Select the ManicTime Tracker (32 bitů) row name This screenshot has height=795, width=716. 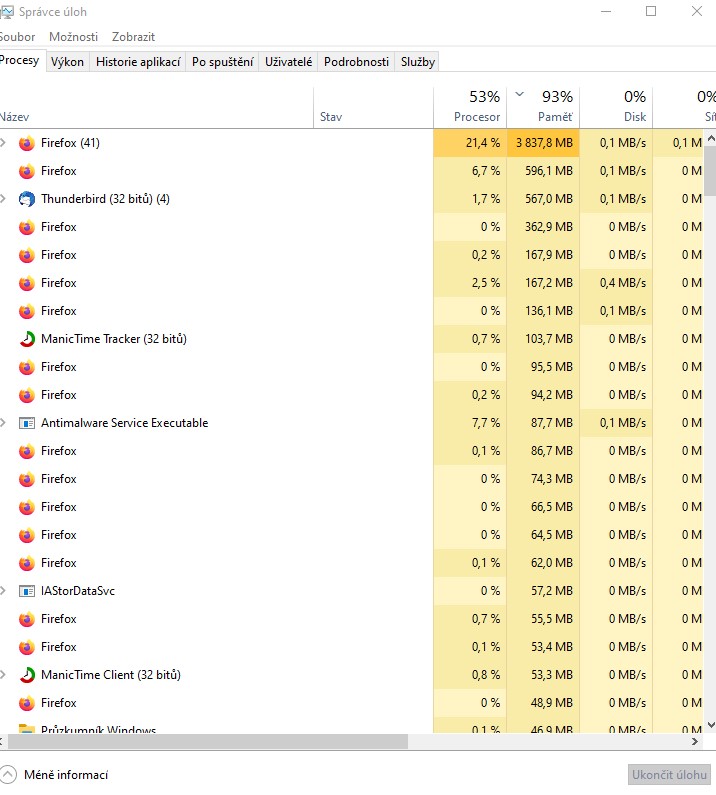pos(114,339)
